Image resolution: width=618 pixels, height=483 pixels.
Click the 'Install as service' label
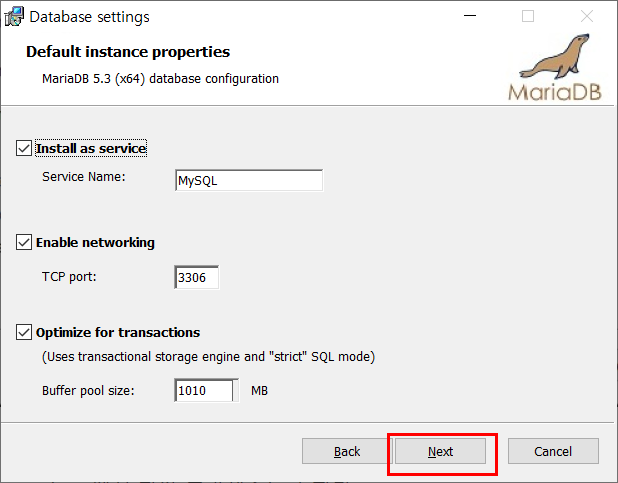tap(91, 148)
